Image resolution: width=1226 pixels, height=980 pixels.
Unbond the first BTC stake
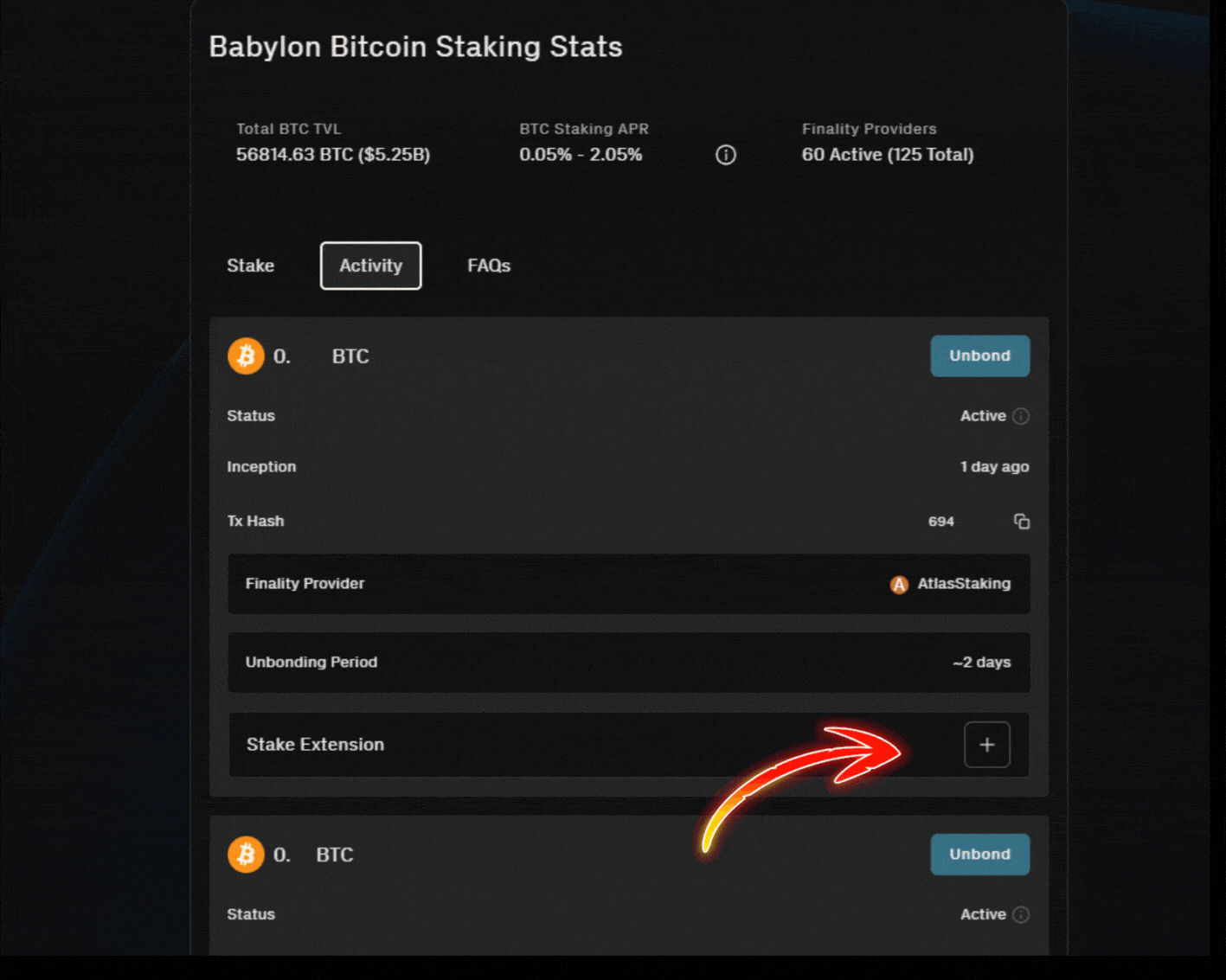coord(979,355)
